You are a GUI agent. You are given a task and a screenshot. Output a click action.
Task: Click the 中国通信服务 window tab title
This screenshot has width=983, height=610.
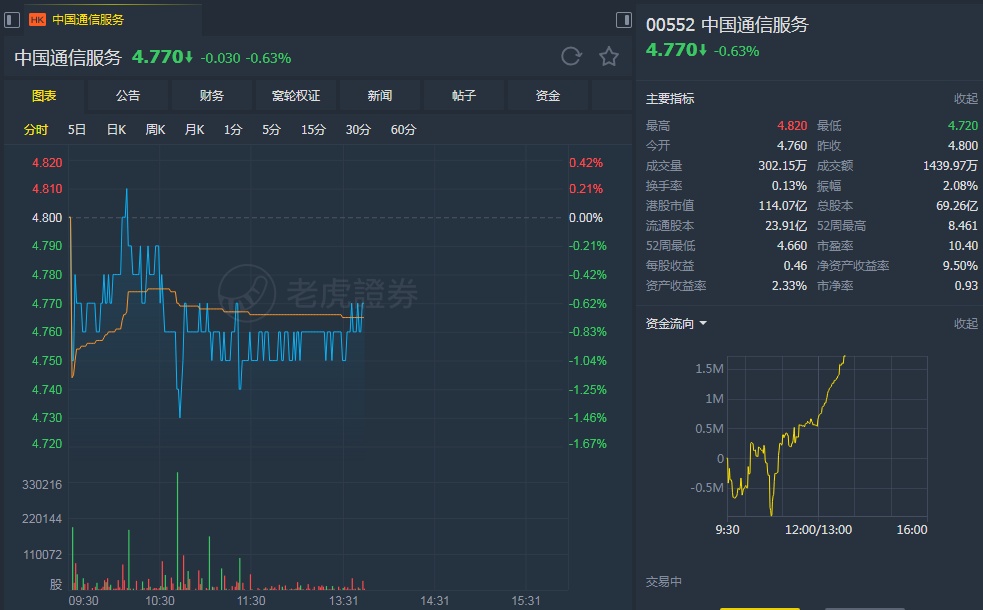click(88, 20)
